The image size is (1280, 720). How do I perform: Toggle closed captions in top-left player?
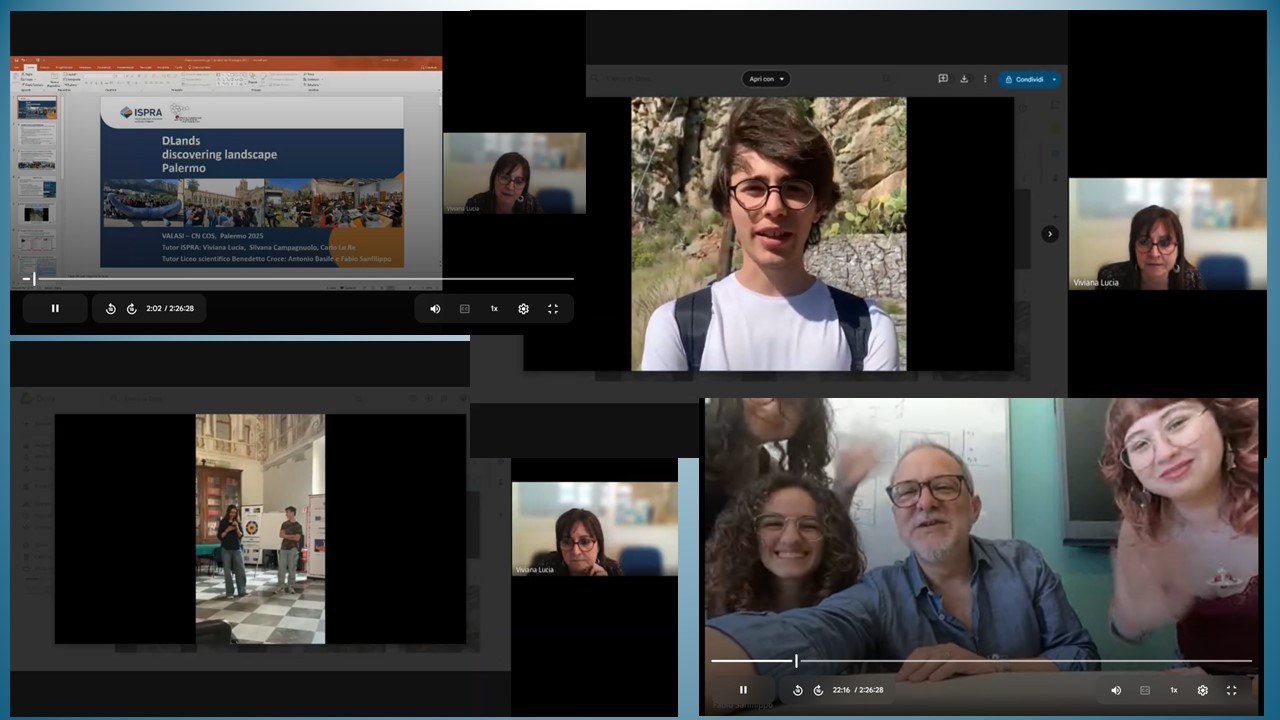coord(464,309)
